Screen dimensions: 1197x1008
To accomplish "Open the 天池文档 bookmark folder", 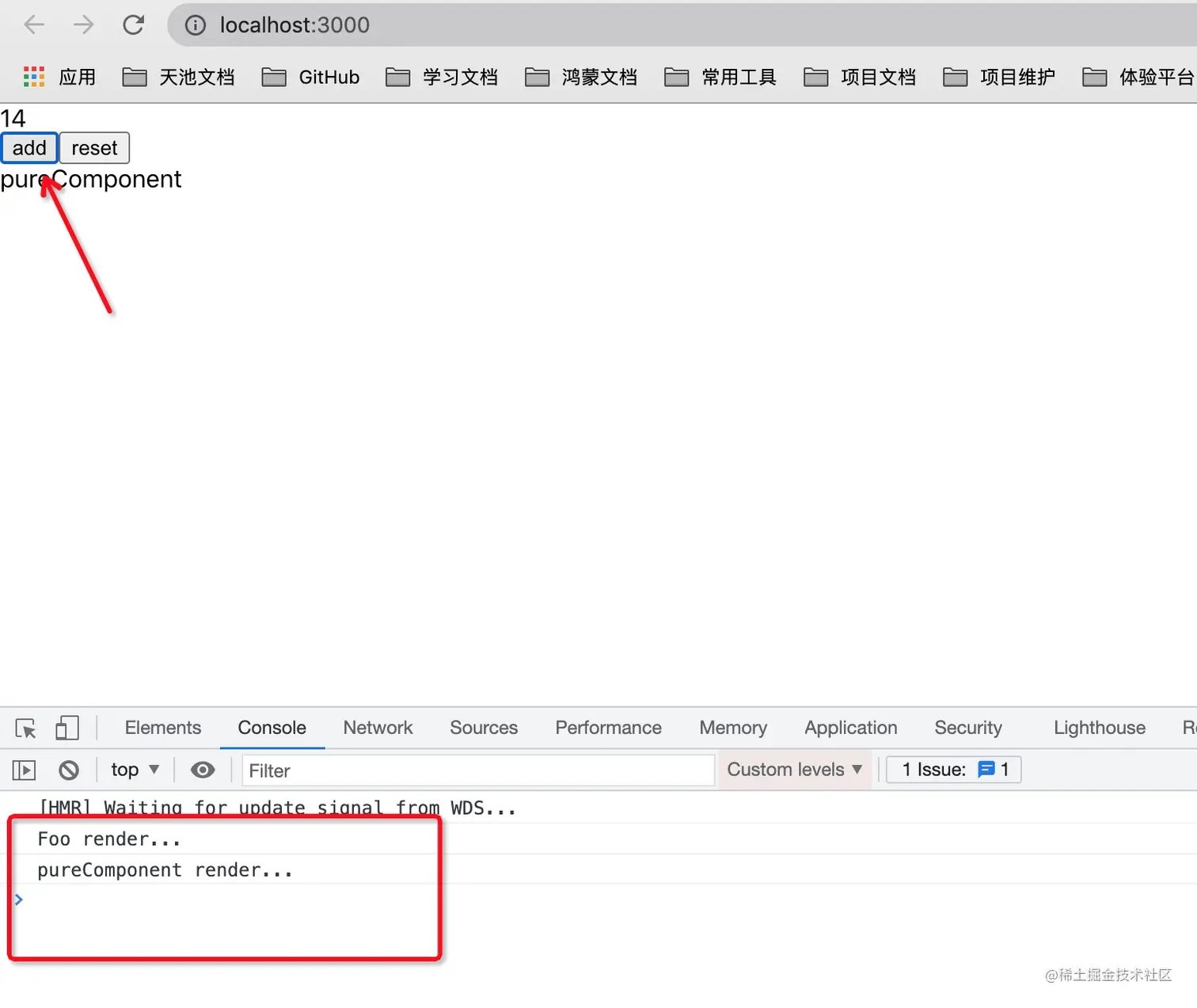I will [179, 77].
